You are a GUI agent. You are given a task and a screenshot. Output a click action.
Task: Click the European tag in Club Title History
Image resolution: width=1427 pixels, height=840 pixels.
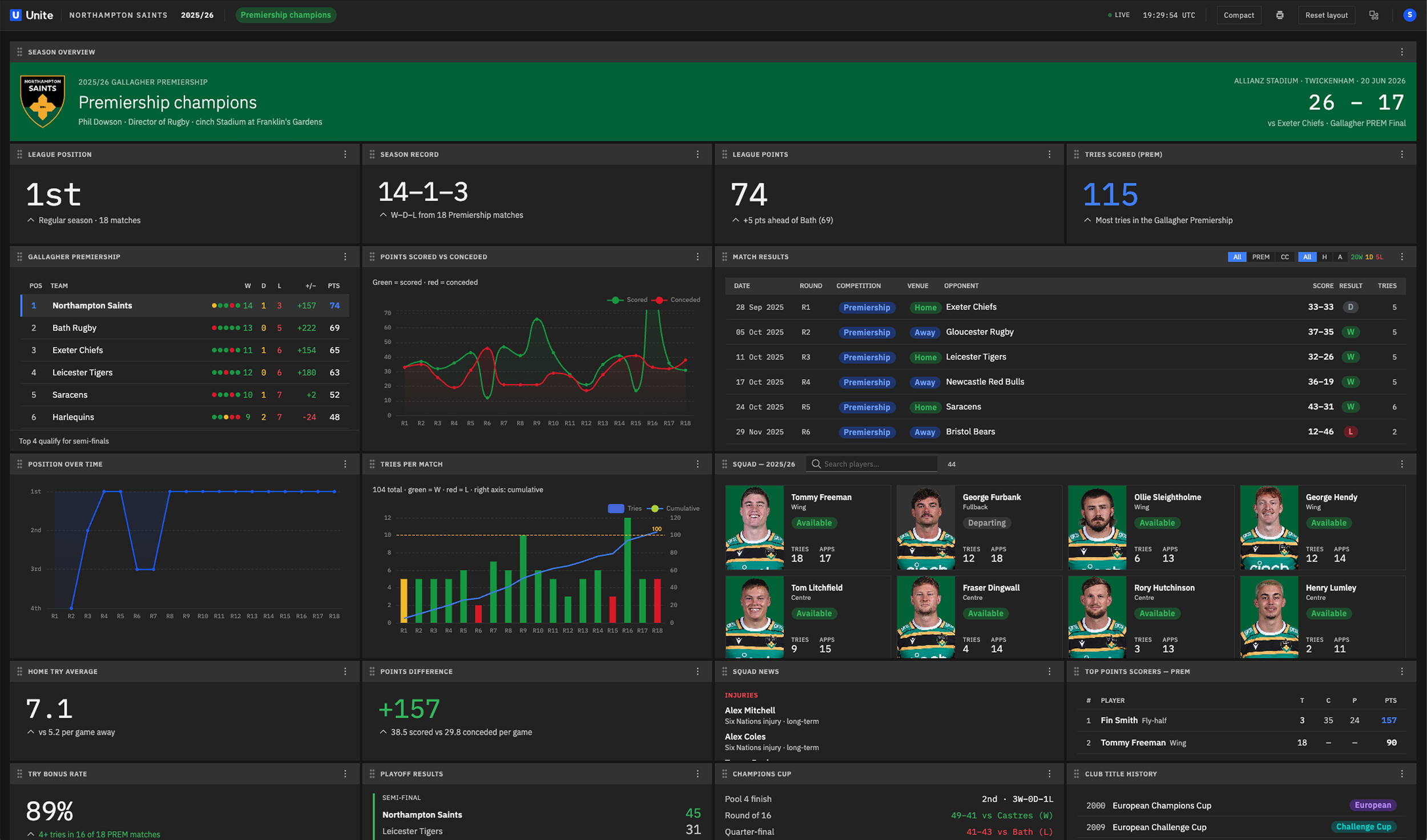click(x=1373, y=805)
